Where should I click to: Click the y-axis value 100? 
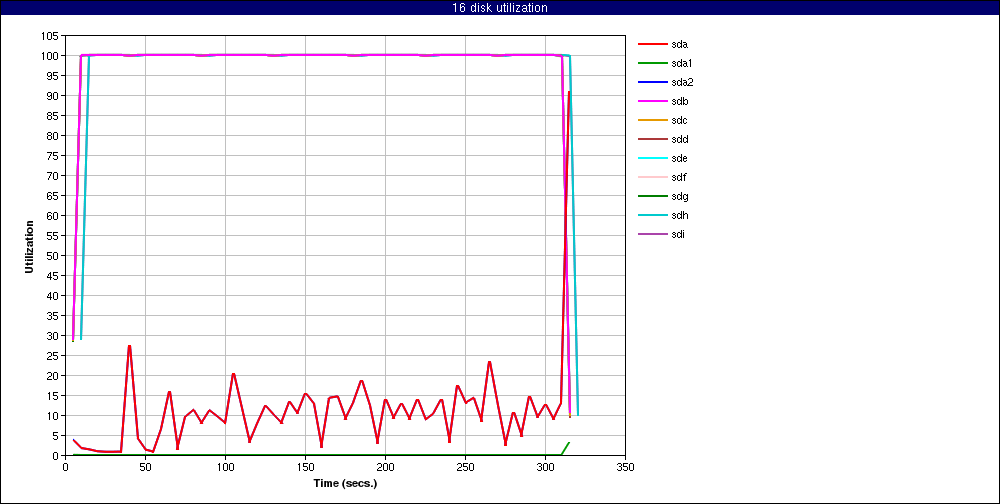[x=52, y=56]
